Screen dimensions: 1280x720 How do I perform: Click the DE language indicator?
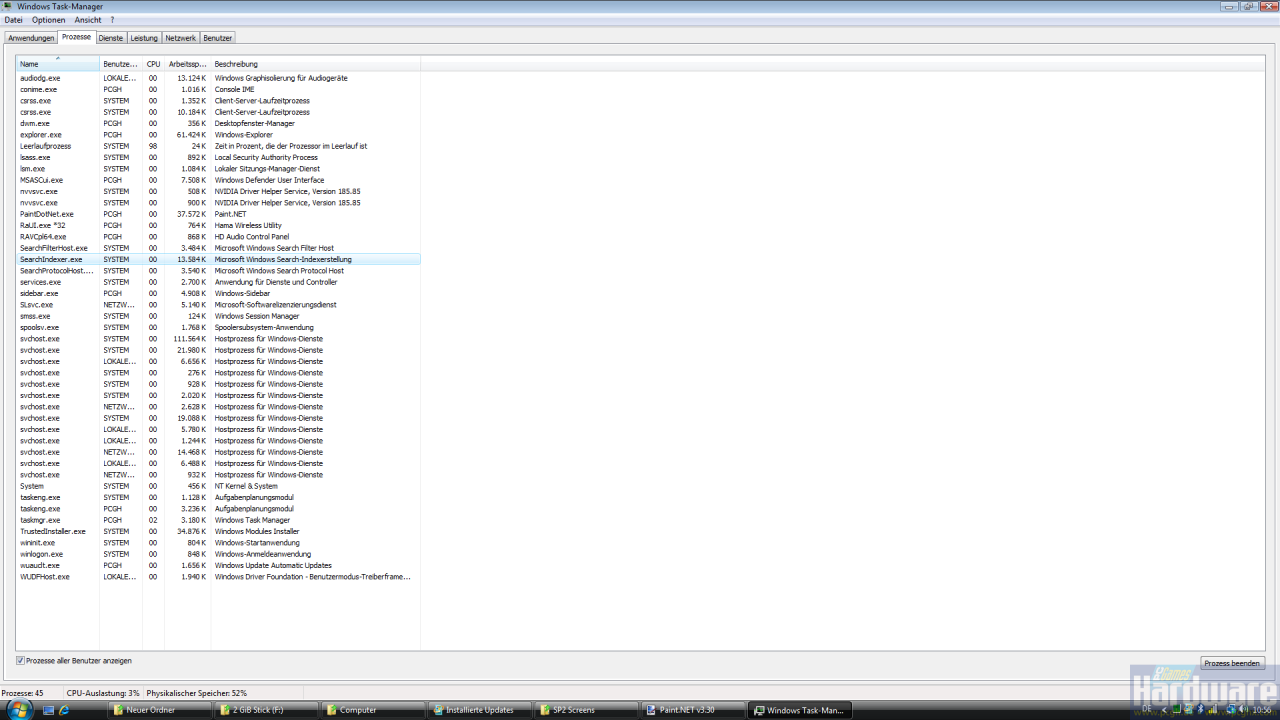[1147, 709]
